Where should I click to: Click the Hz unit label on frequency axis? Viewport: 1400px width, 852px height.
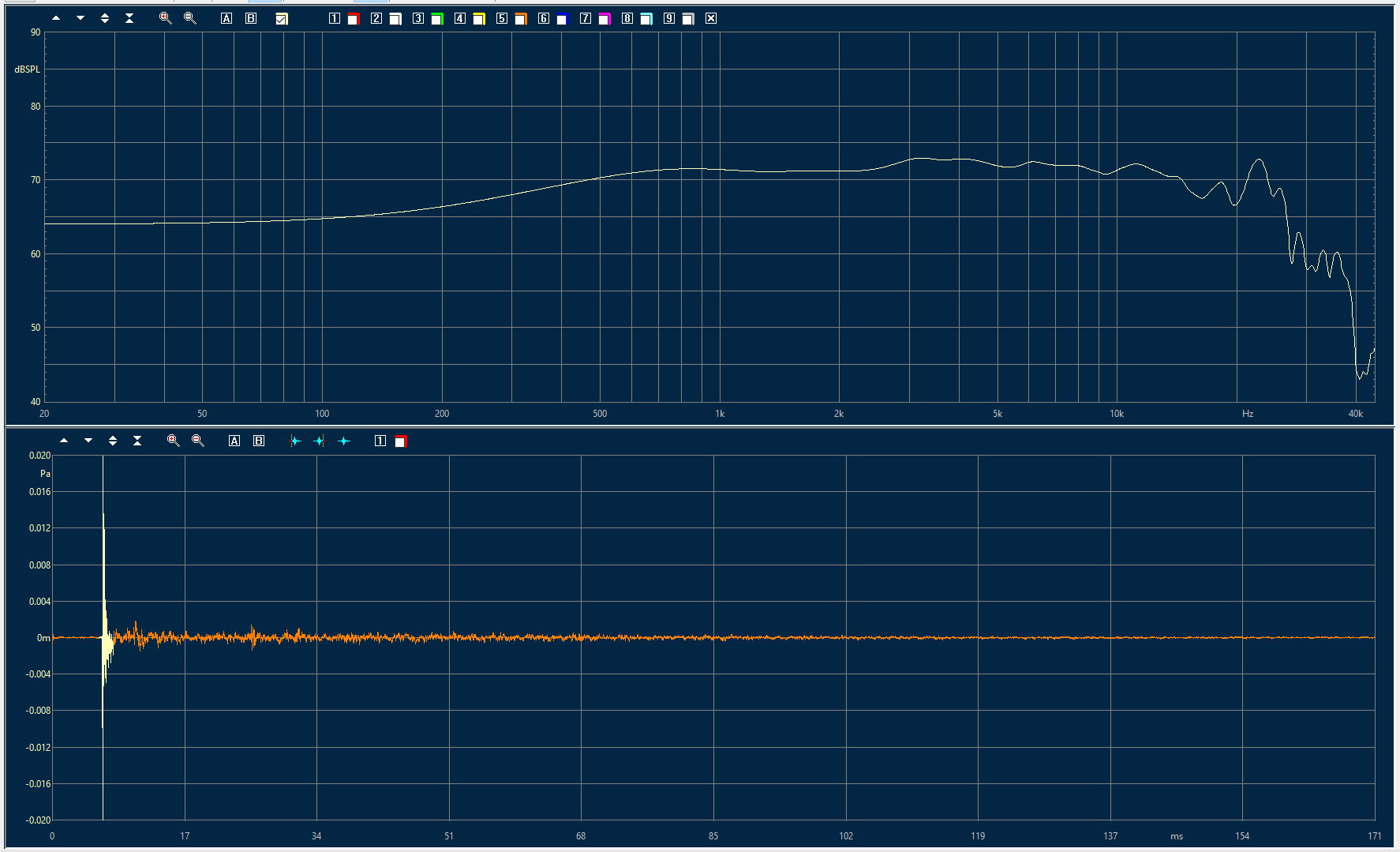pyautogui.click(x=1248, y=414)
